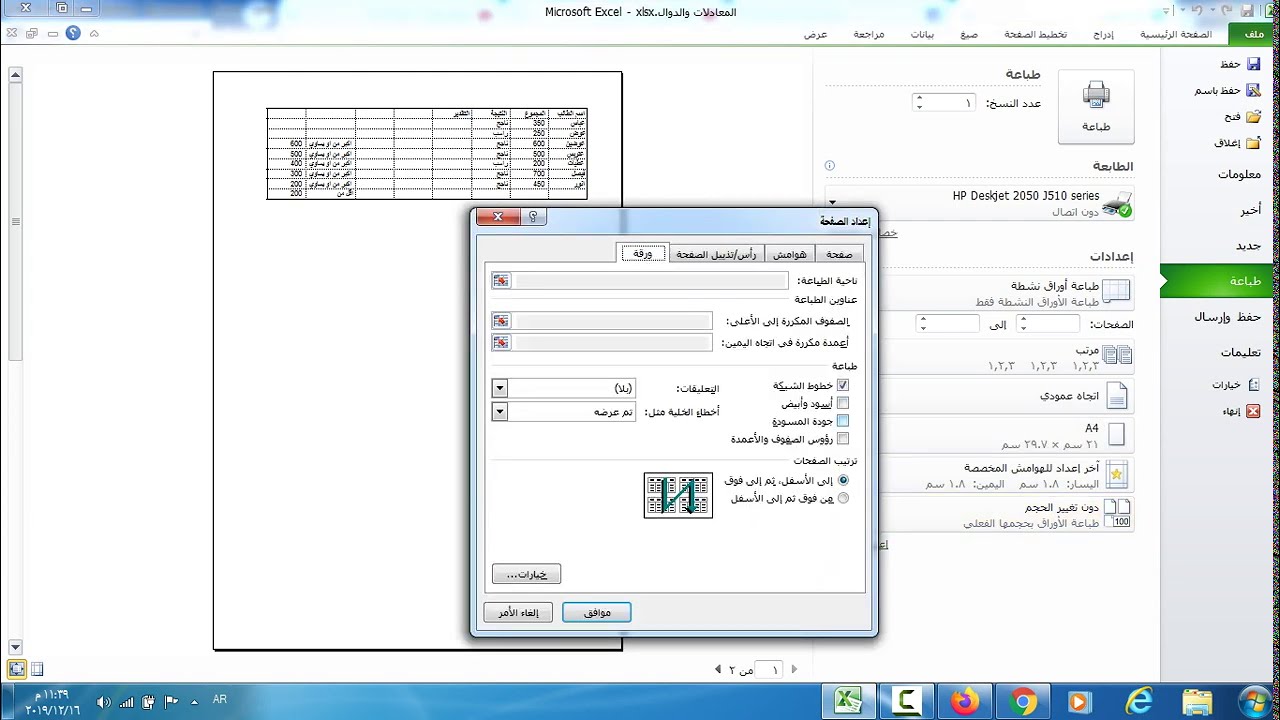
Task: Open Insert (إدراج) ribbon tab
Action: click(1103, 34)
